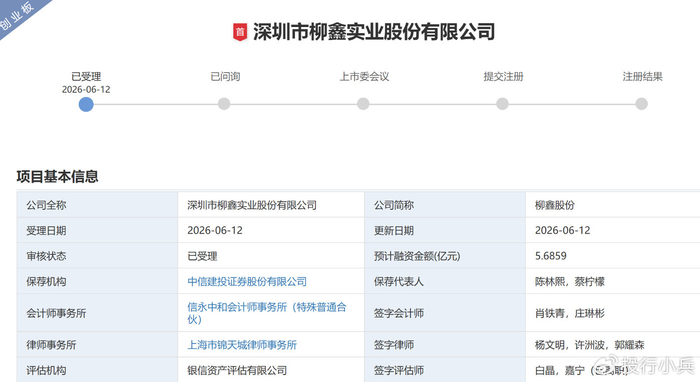Viewport: 700px width, 382px height.
Task: Select the 已问询 stage marker dot
Action: coord(224,104)
